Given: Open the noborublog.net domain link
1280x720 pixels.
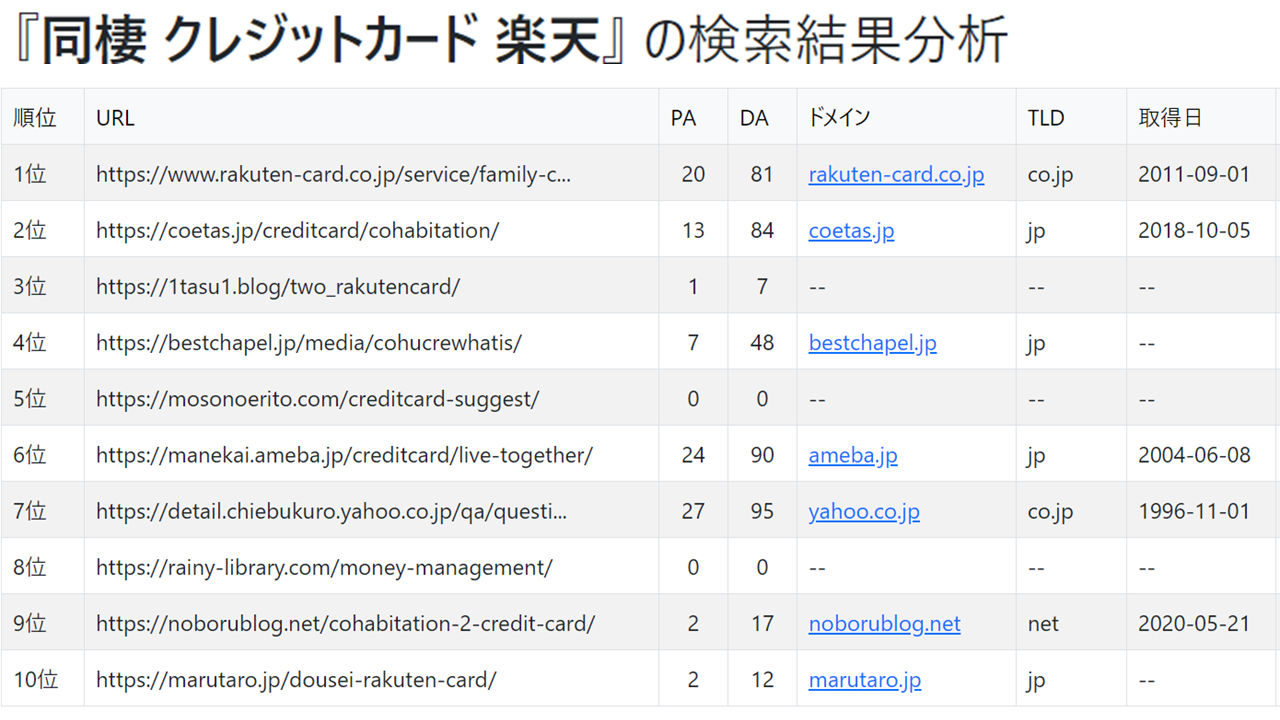Looking at the screenshot, I should pyautogui.click(x=884, y=624).
